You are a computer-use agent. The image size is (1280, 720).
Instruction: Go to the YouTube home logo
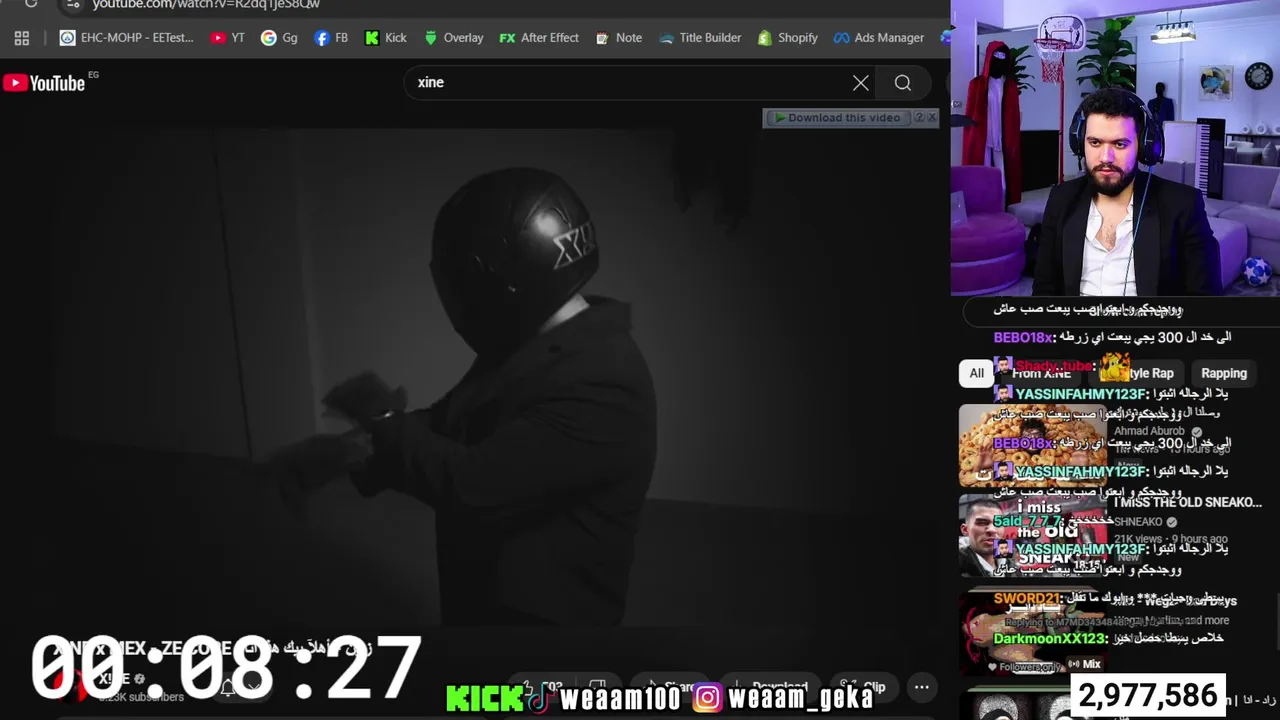click(44, 83)
